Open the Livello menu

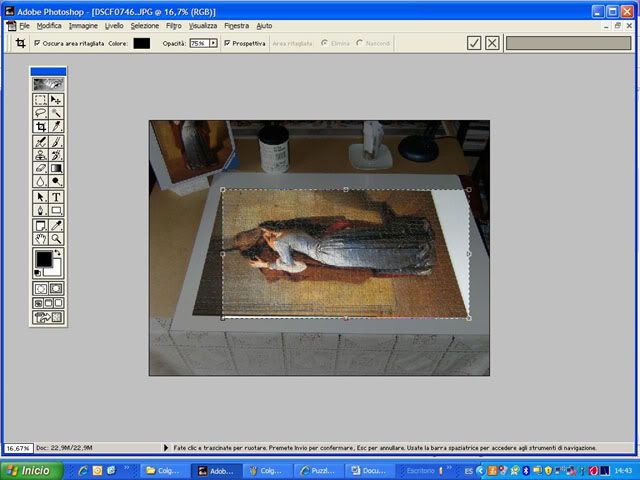click(x=114, y=26)
